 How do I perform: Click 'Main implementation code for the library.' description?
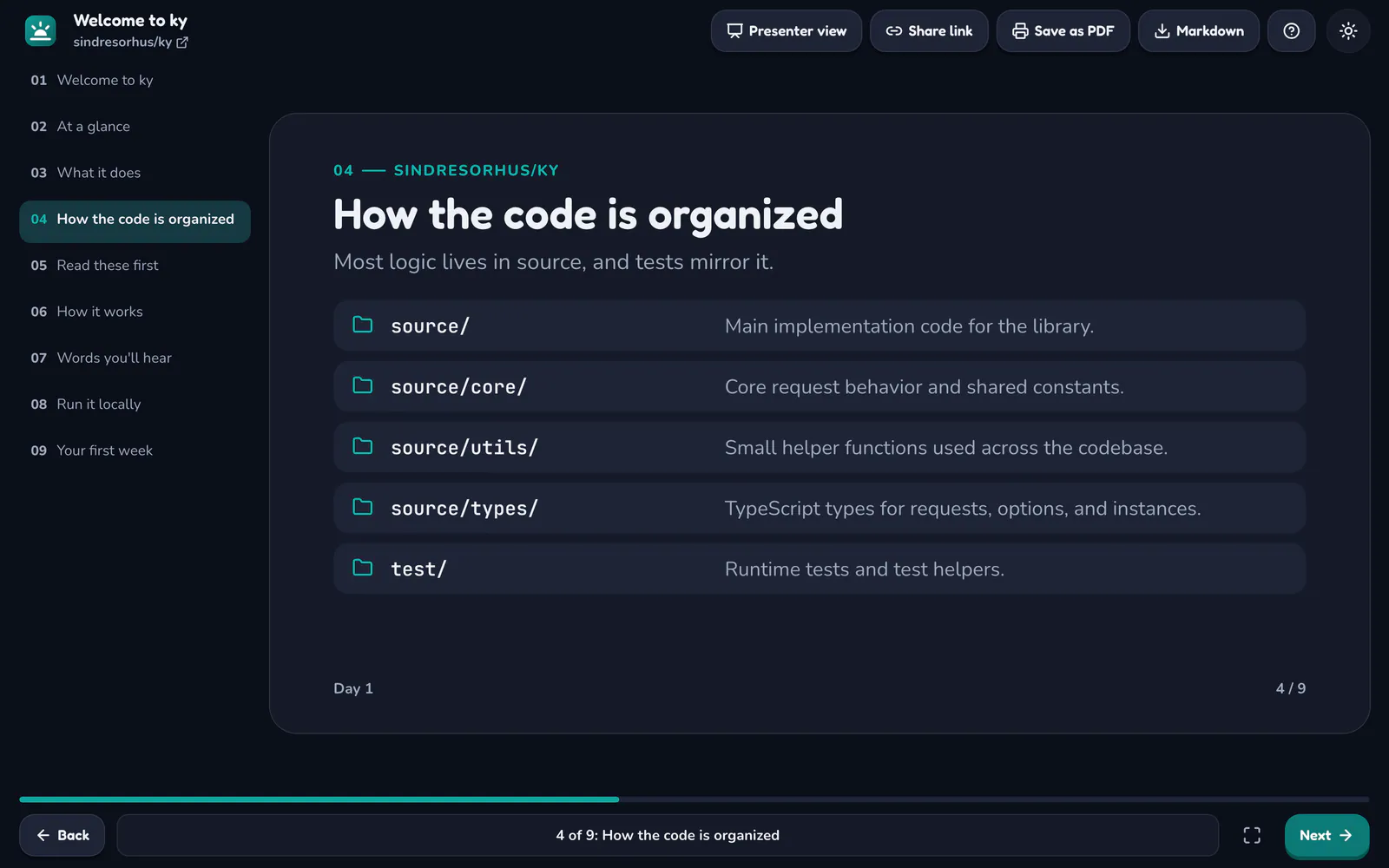pyautogui.click(x=909, y=326)
